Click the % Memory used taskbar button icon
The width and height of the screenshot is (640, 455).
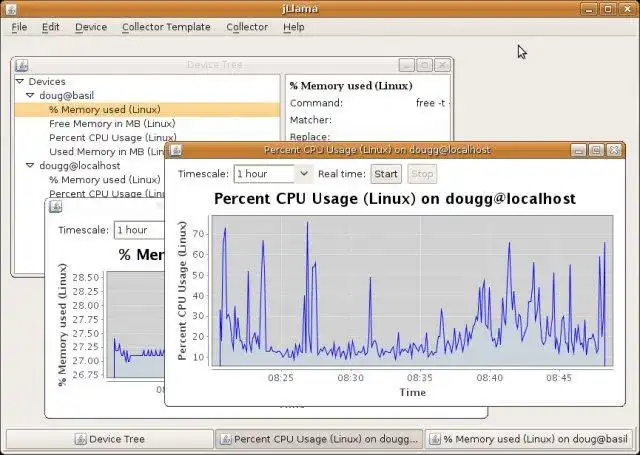click(x=435, y=439)
